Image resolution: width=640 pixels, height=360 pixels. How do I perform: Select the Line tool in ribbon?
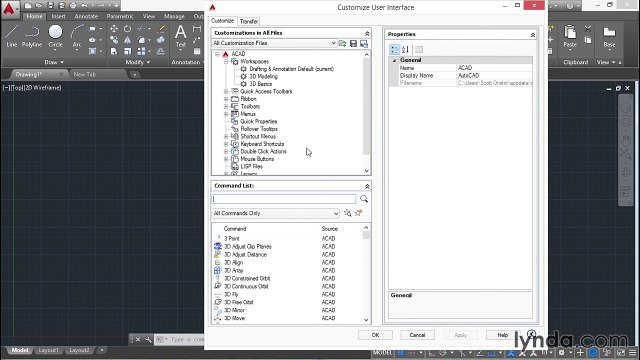click(x=11, y=36)
